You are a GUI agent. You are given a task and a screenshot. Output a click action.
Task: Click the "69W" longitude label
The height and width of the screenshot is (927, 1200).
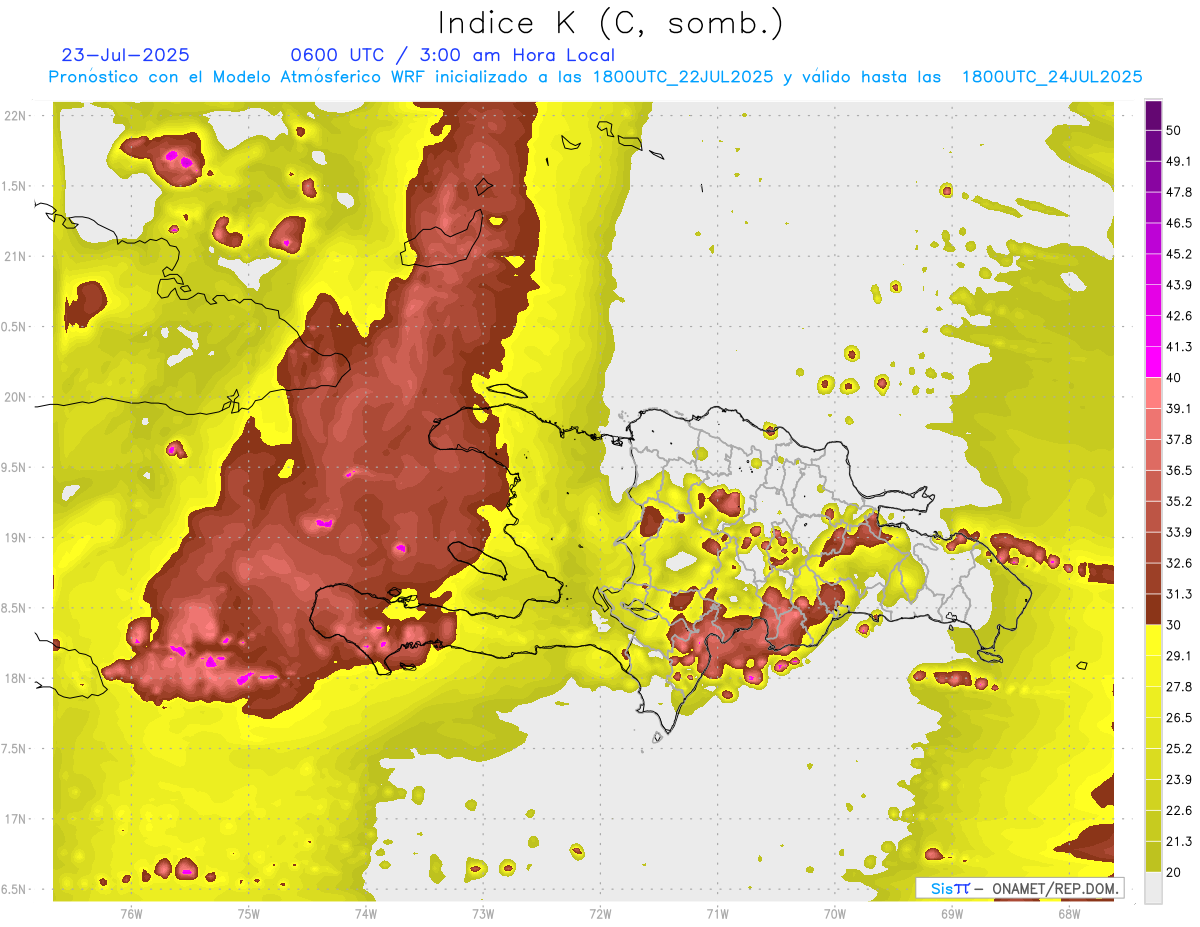tap(951, 913)
